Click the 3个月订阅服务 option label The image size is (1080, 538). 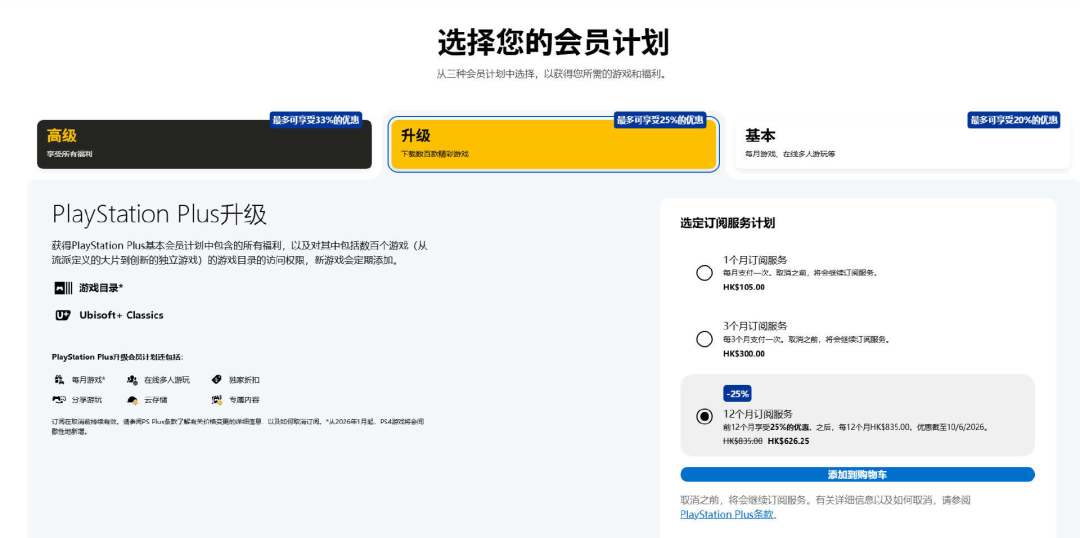755,326
